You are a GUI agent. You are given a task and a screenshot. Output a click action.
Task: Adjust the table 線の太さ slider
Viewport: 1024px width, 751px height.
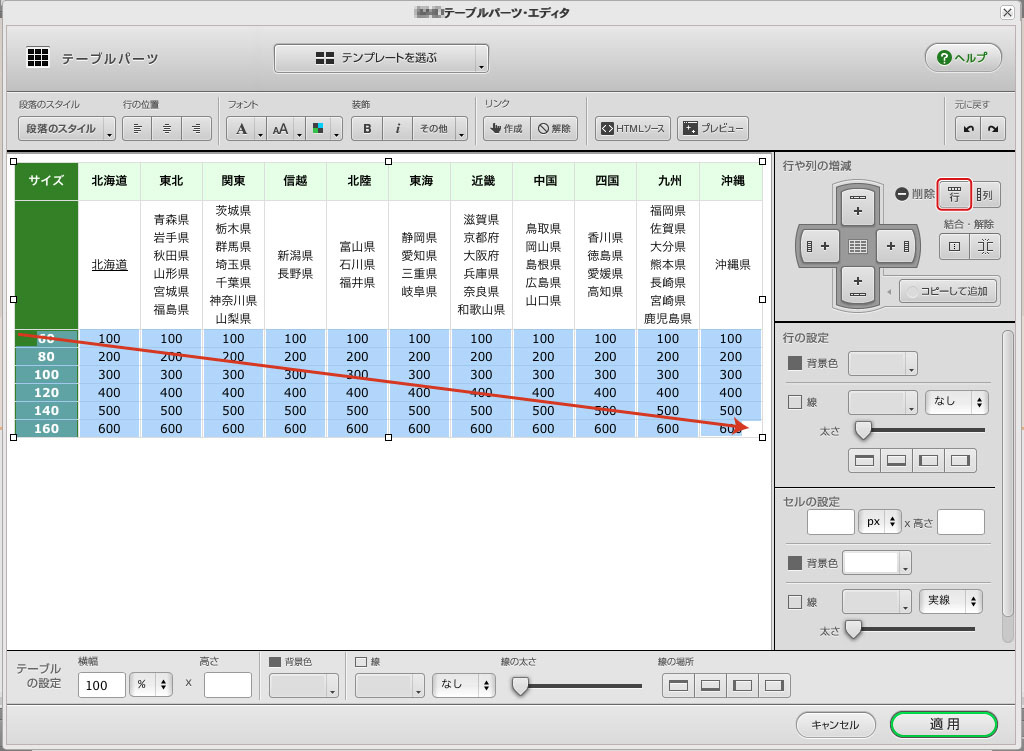(x=520, y=686)
